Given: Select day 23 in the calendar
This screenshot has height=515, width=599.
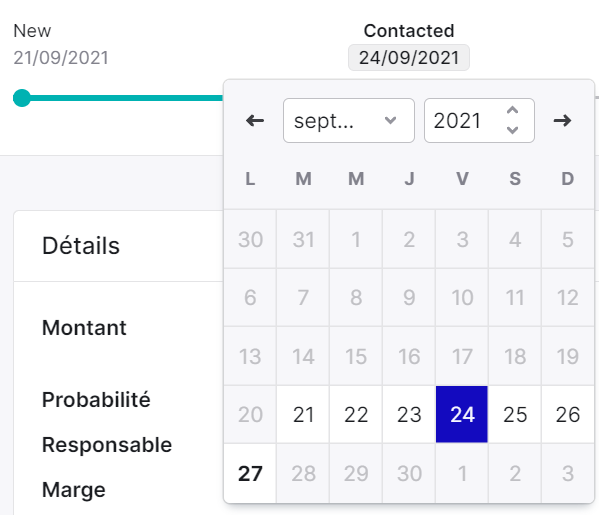Looking at the screenshot, I should point(409,415).
